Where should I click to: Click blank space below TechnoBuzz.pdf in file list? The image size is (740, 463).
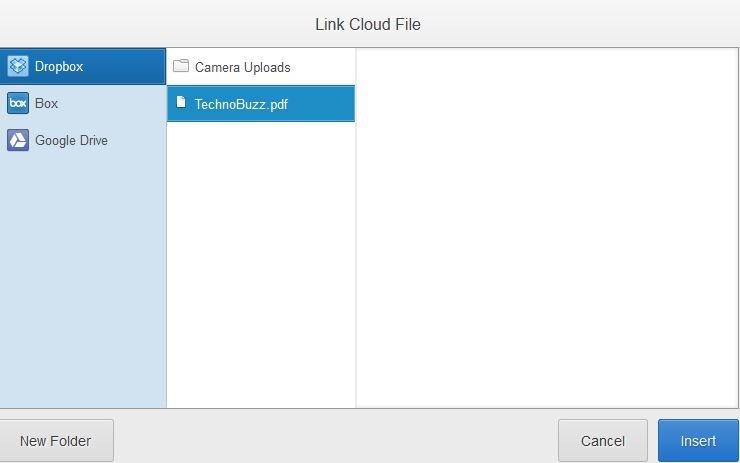[x=261, y=264]
